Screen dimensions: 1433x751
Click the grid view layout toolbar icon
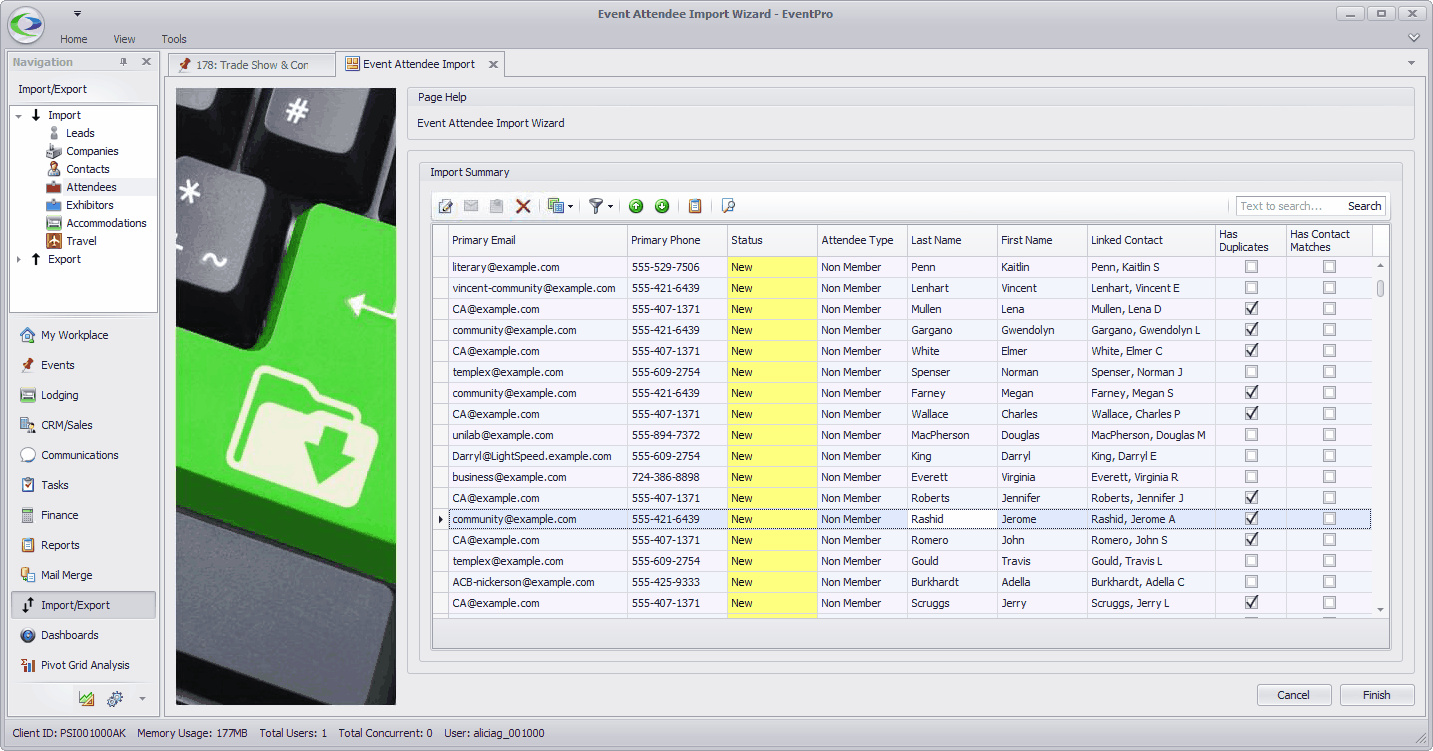pyautogui.click(x=556, y=206)
